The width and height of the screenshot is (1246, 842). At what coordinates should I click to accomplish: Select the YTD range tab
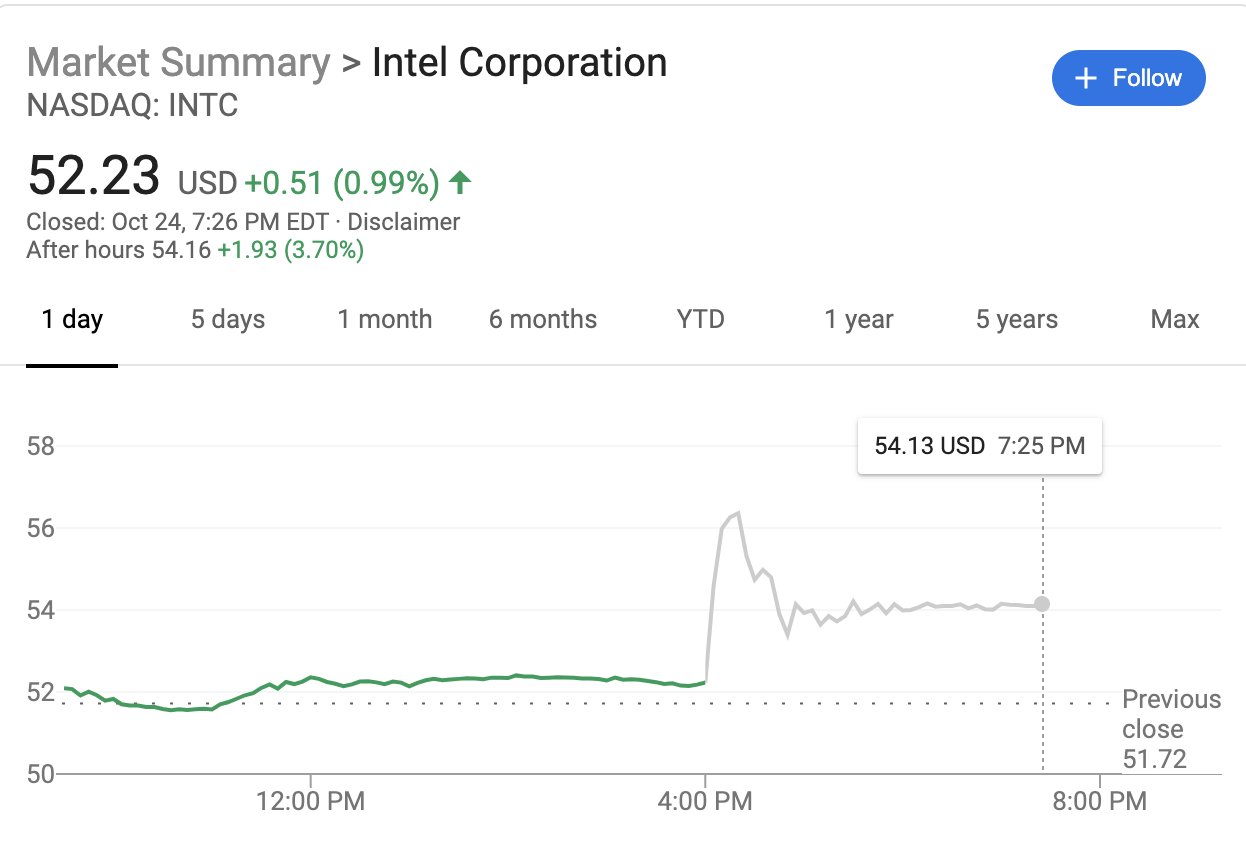[x=700, y=320]
